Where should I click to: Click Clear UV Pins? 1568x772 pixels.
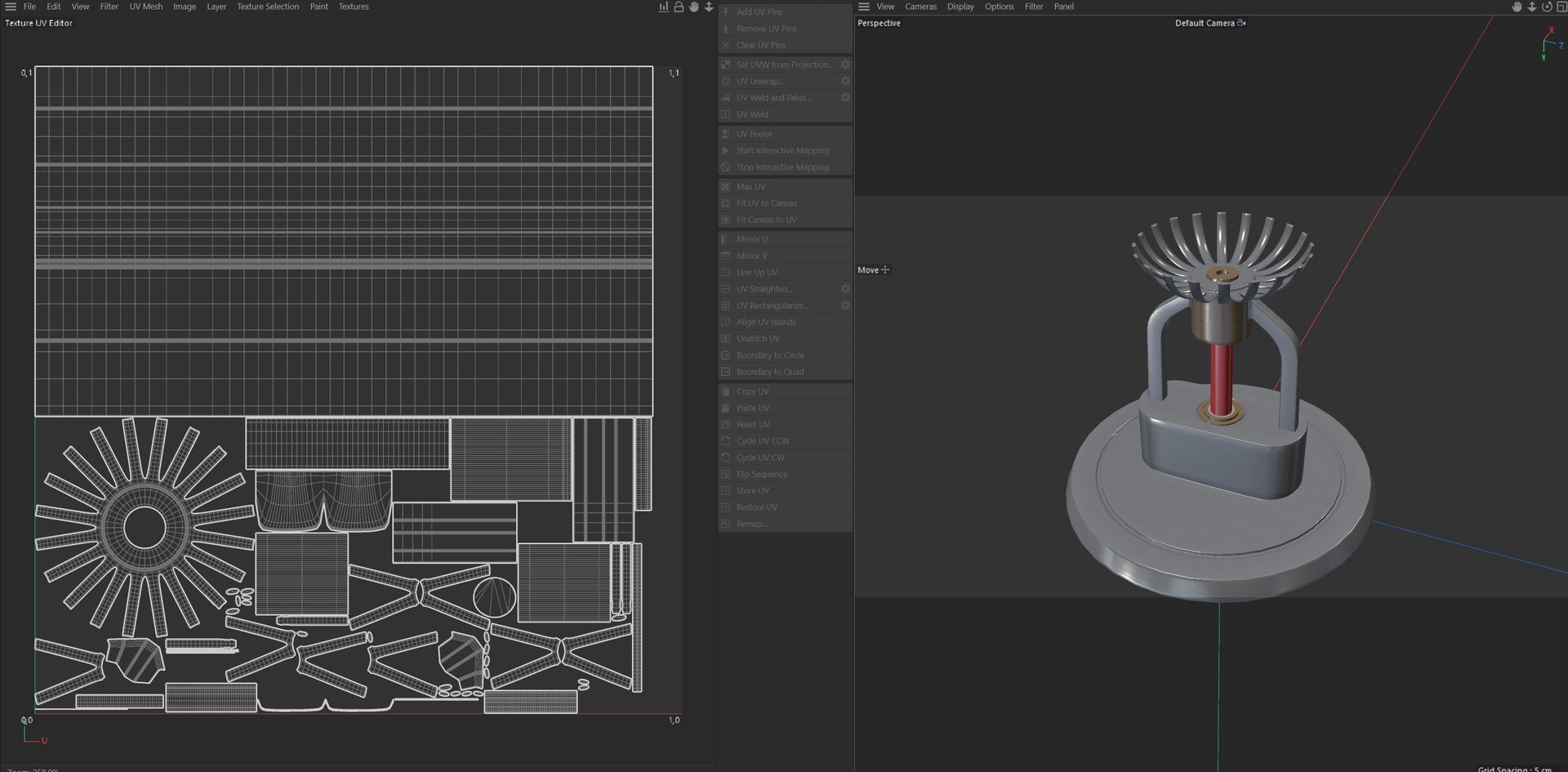click(x=786, y=45)
